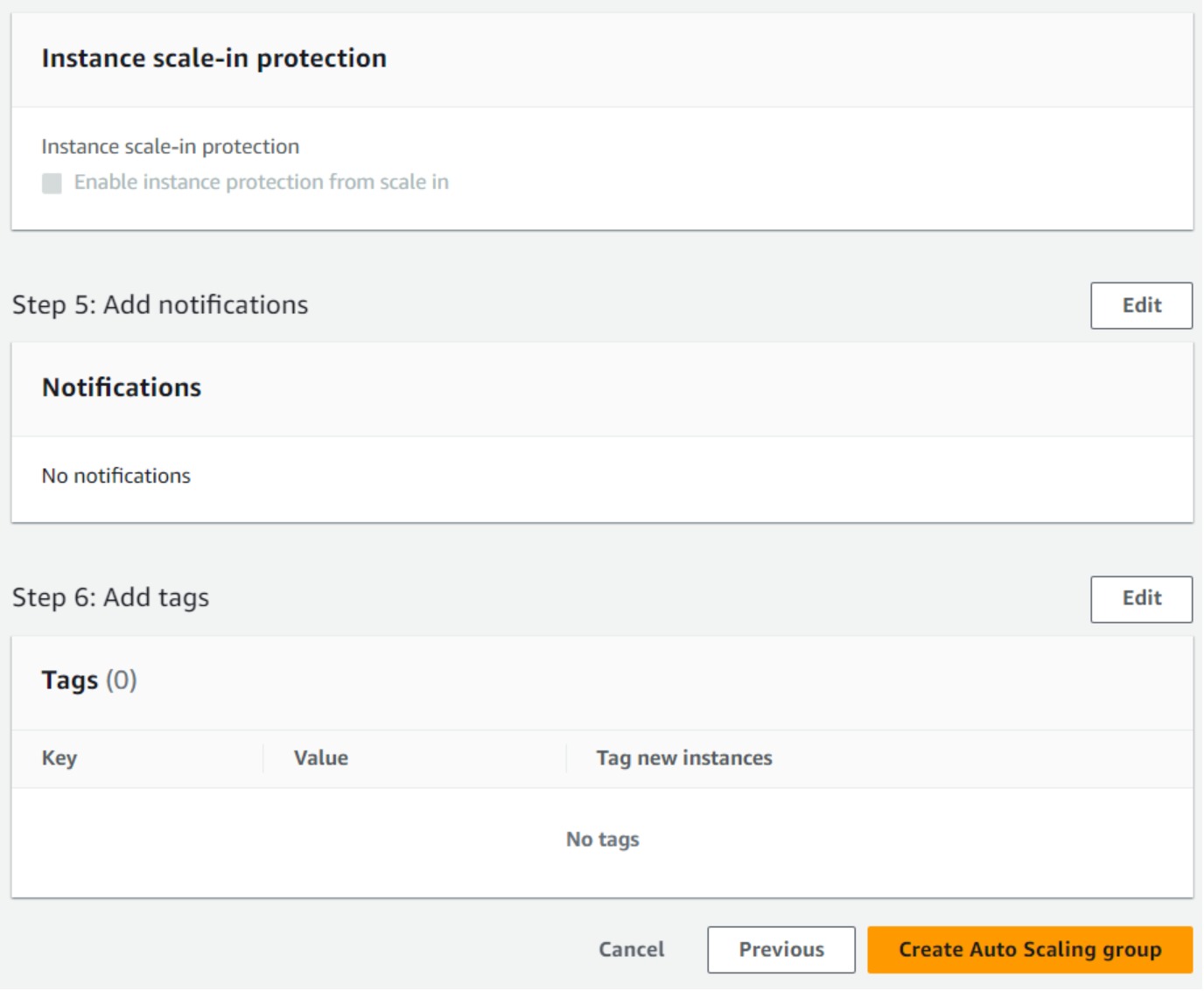Viewport: 1204px width, 991px height.
Task: Click Edit for Step 6 tags
Action: 1140,598
